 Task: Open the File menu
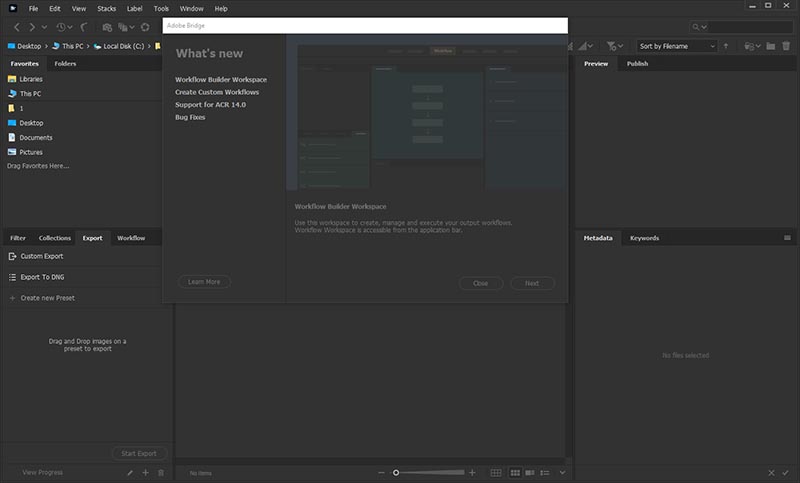click(33, 9)
